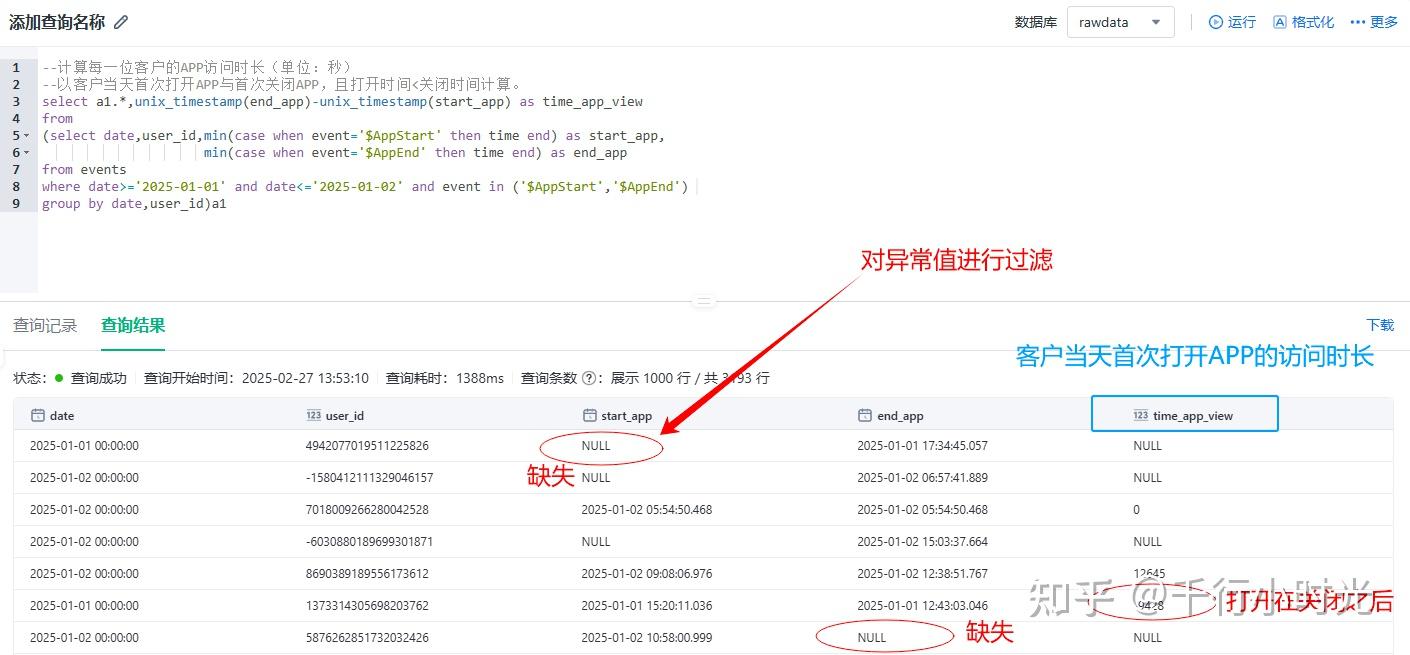Click the three-dots icon beside 更多
The image size is (1410, 655).
pos(1358,22)
